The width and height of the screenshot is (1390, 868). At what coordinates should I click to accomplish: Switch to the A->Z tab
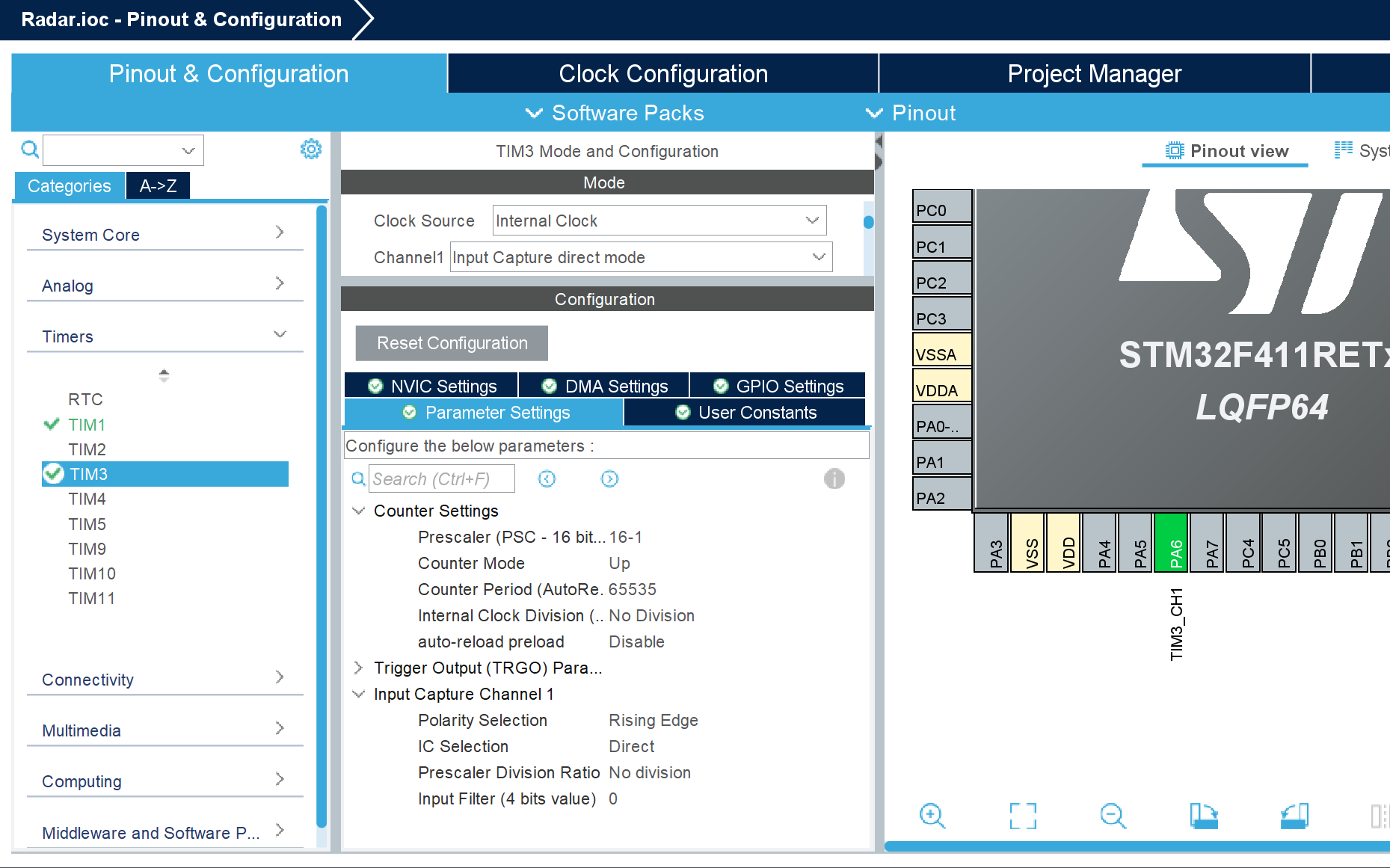click(158, 185)
